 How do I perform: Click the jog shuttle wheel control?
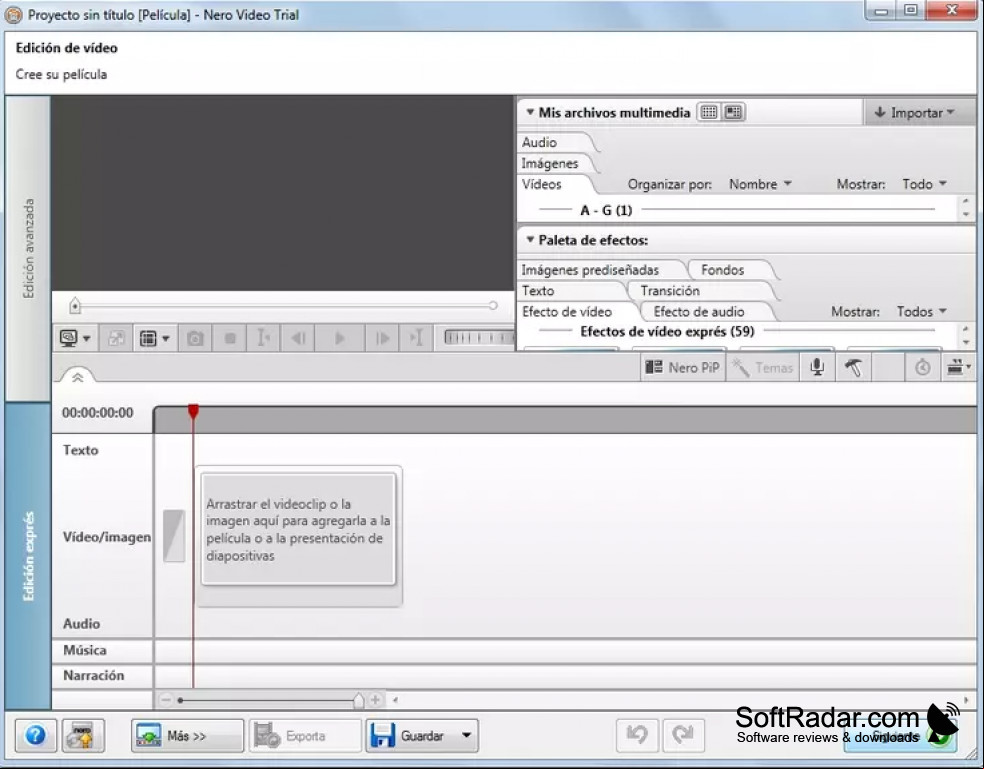point(479,338)
